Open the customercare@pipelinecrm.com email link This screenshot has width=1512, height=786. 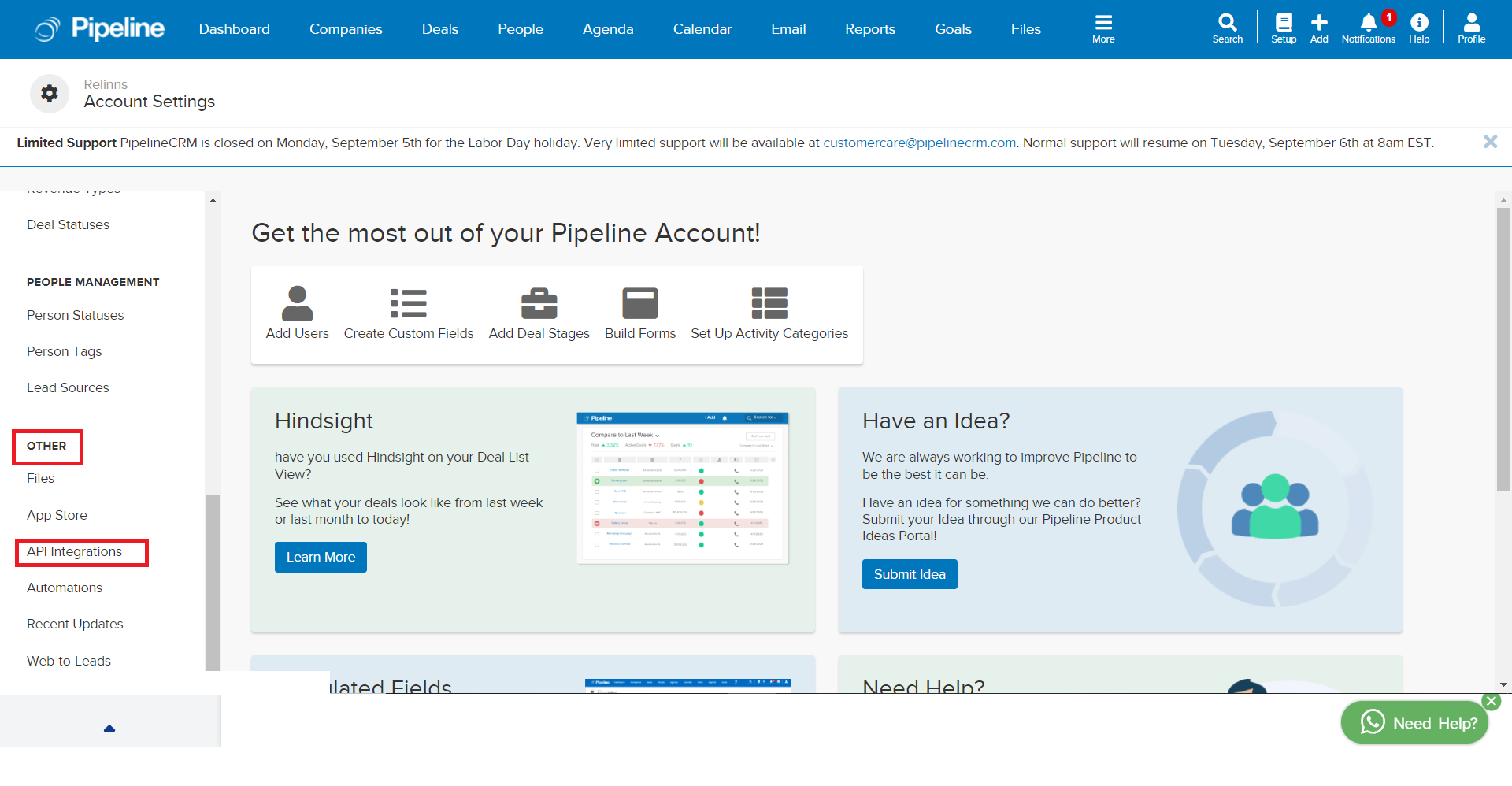pyautogui.click(x=919, y=143)
